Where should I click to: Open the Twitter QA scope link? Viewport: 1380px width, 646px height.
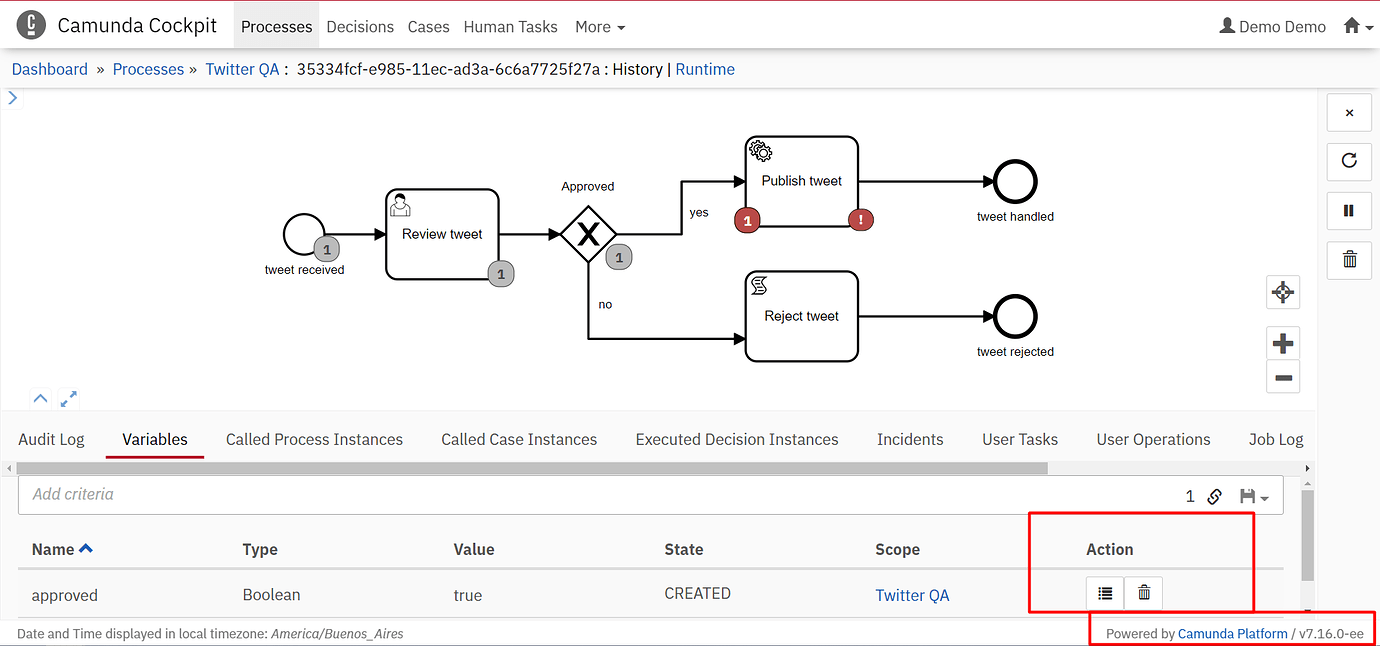(912, 595)
